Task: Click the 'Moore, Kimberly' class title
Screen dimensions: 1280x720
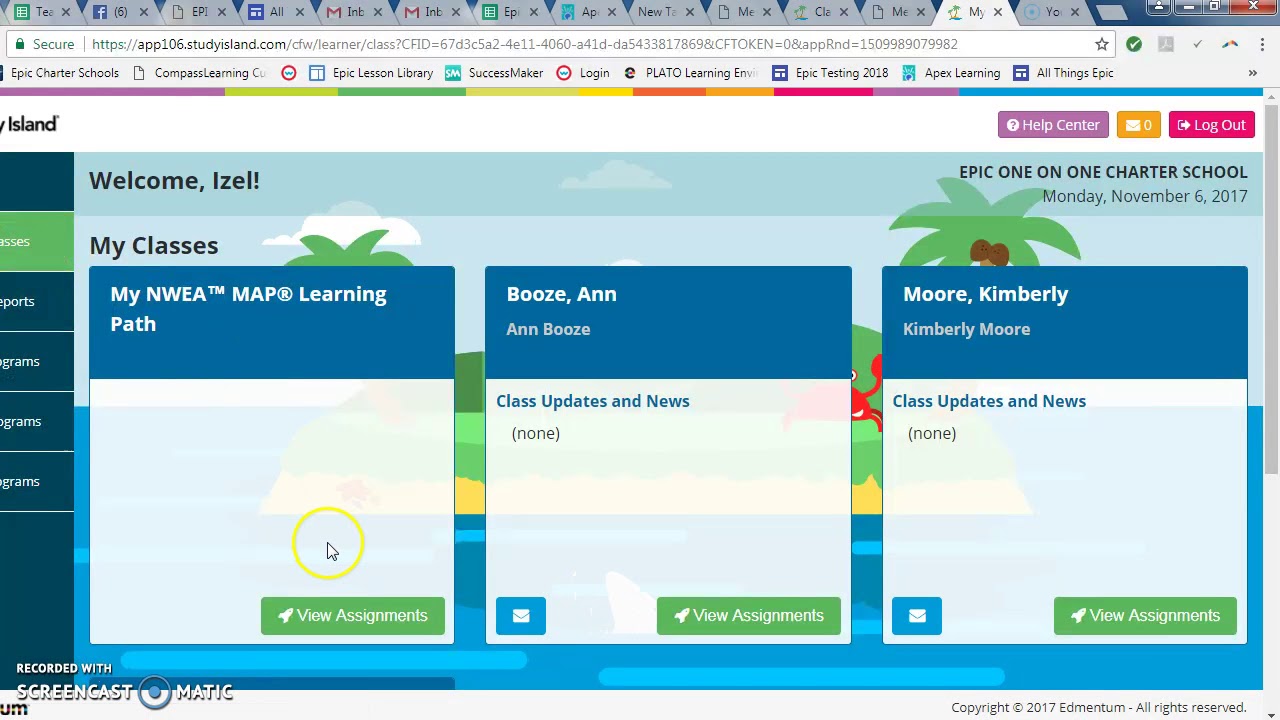Action: point(985,294)
